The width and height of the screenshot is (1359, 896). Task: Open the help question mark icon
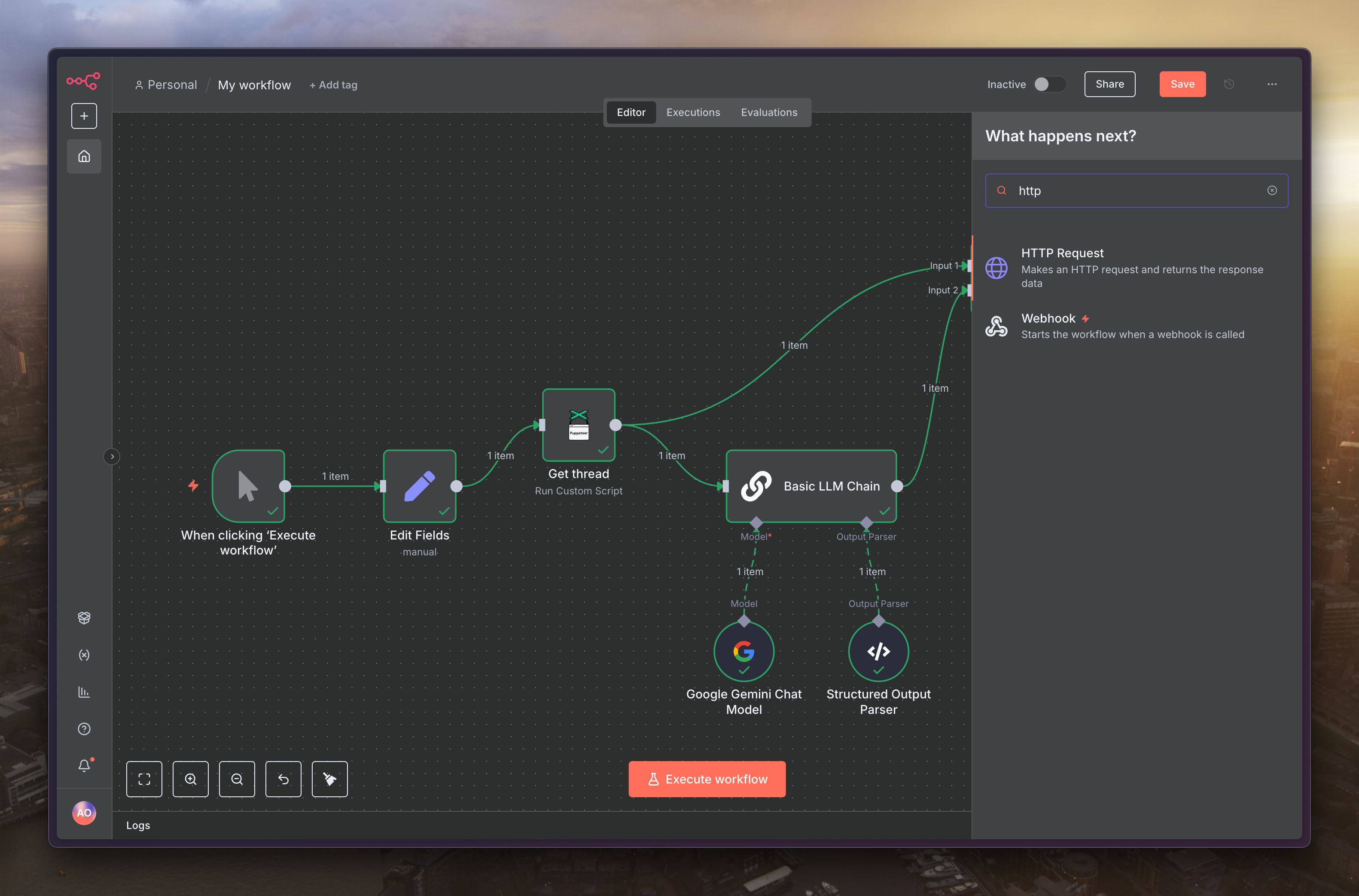[x=84, y=728]
